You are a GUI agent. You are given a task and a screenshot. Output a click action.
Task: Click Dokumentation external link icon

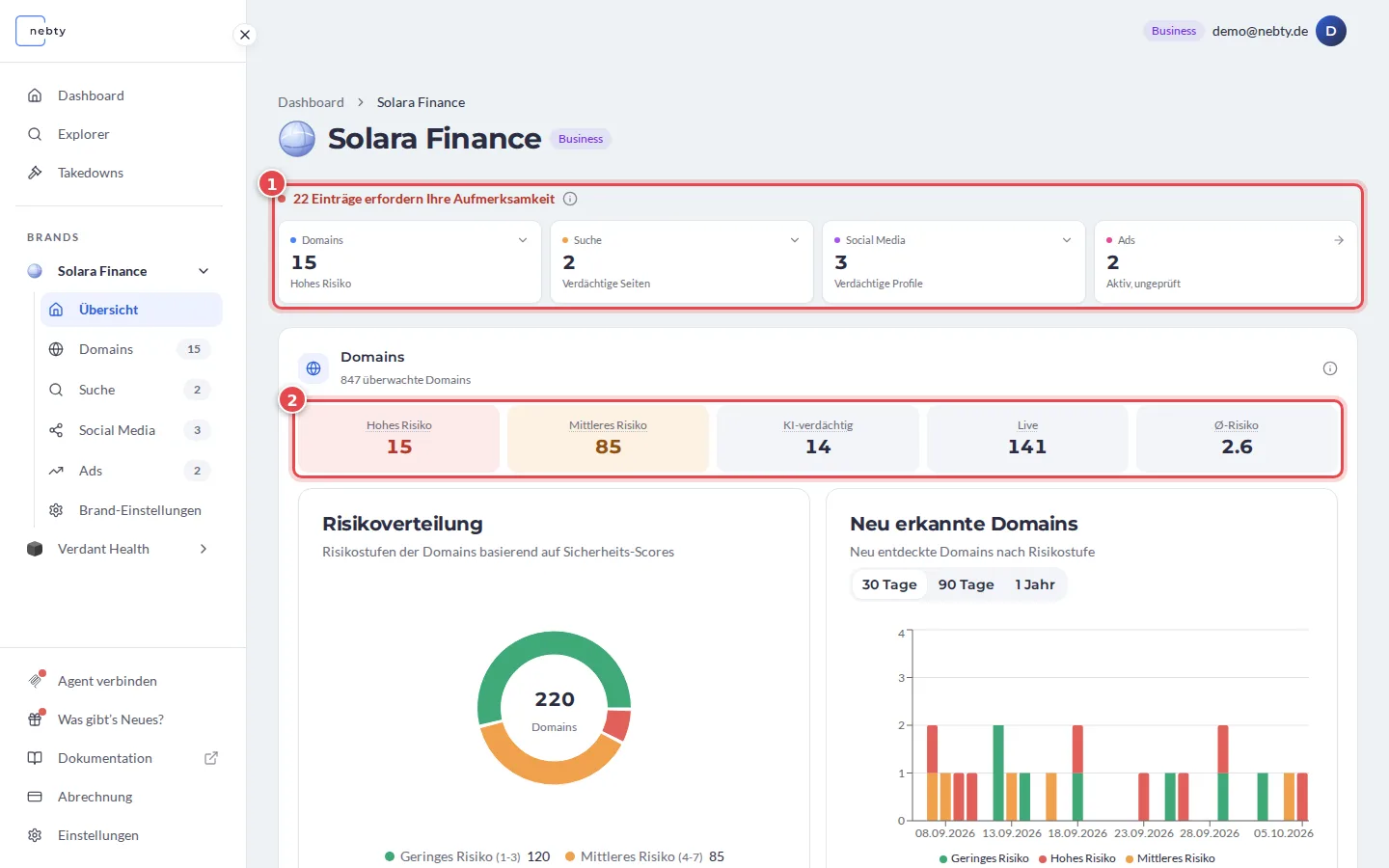[x=211, y=758]
